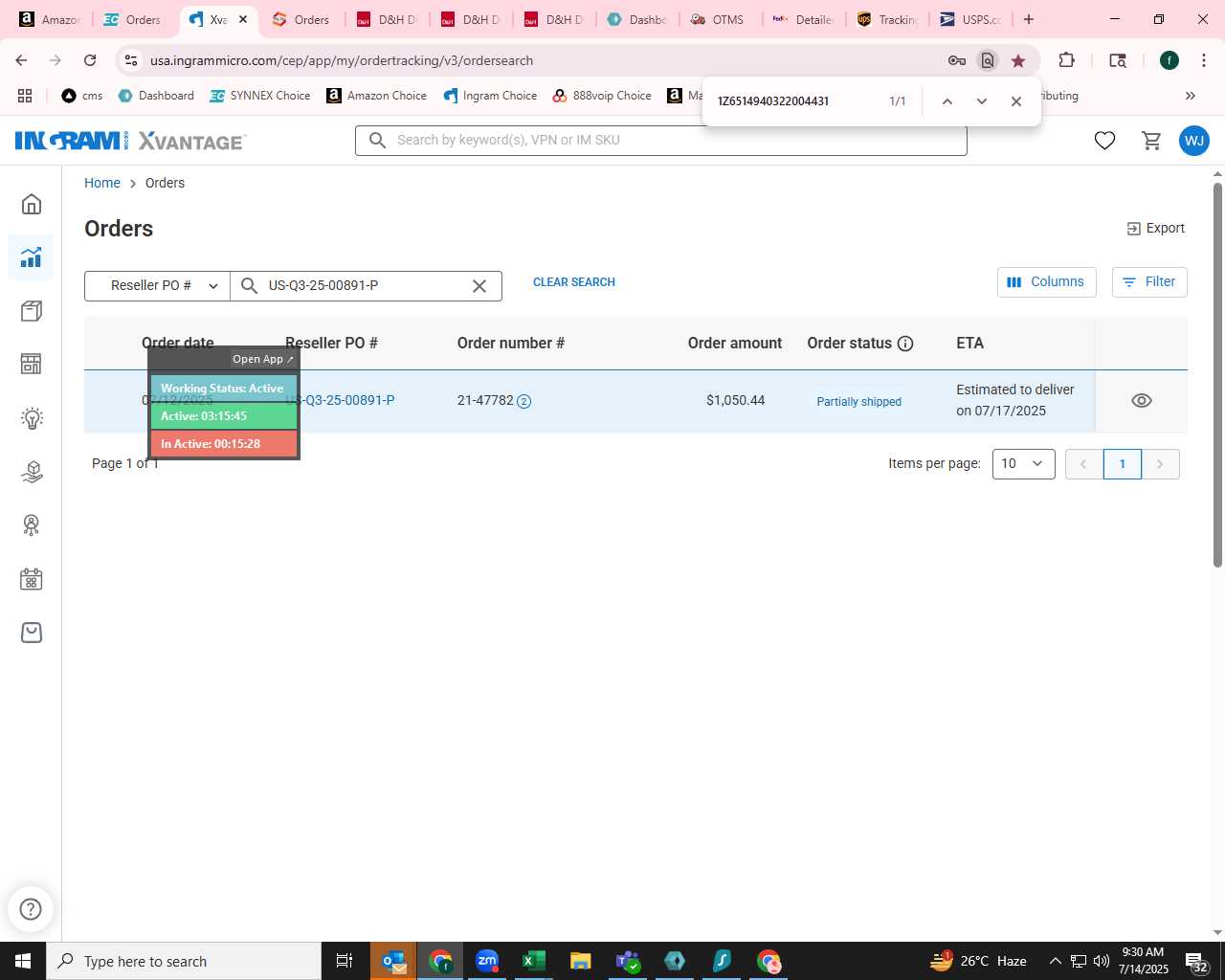
Task: View order details with the eye icon
Action: [x=1141, y=401]
